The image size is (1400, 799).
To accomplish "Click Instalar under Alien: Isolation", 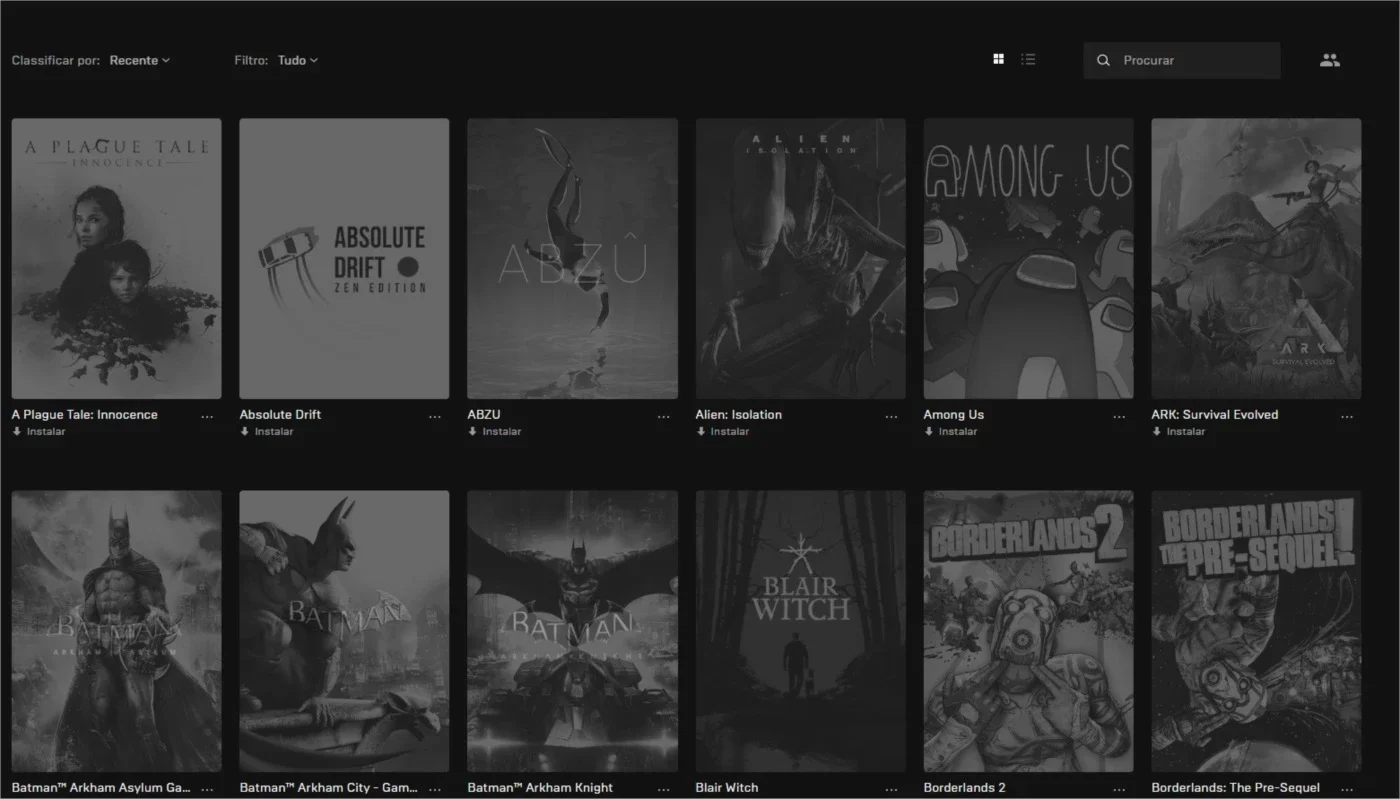I will pos(723,432).
